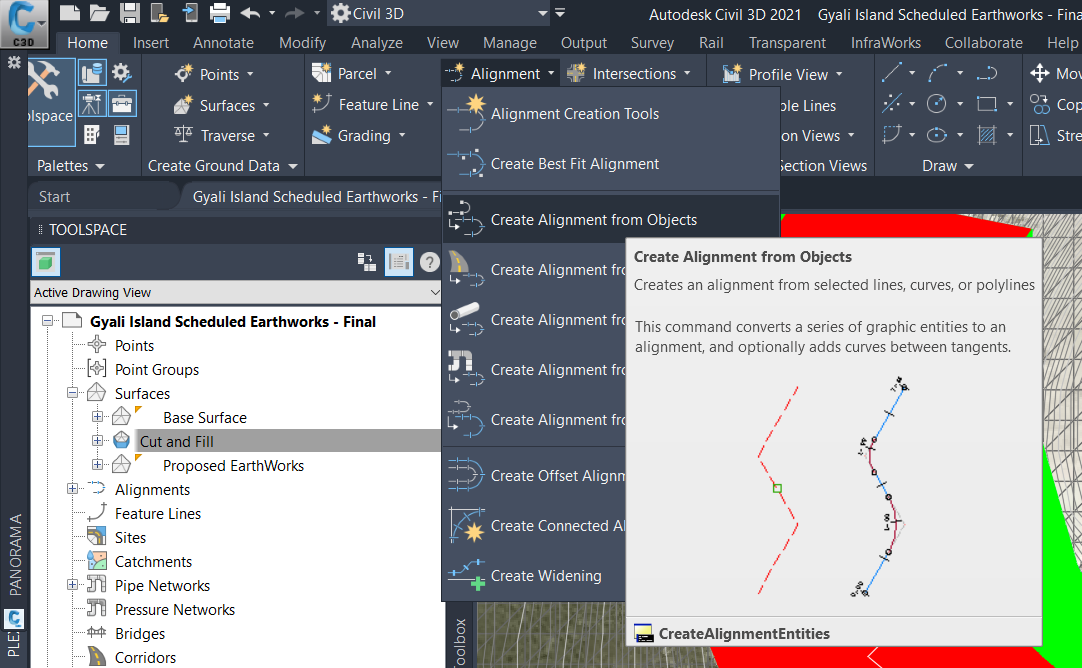Collapse the Gyali Island drawing tree node
Screen dimensions: 1082x668
click(47, 321)
